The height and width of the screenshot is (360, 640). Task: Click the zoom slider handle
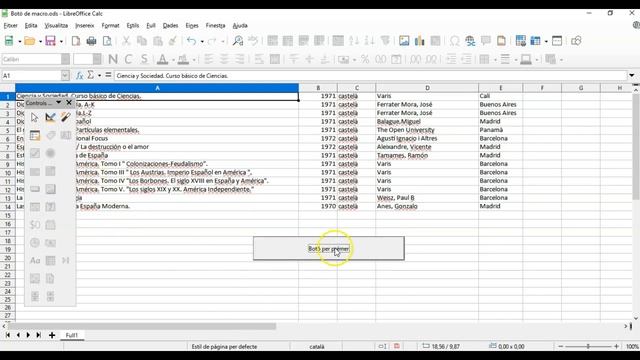click(x=588, y=346)
